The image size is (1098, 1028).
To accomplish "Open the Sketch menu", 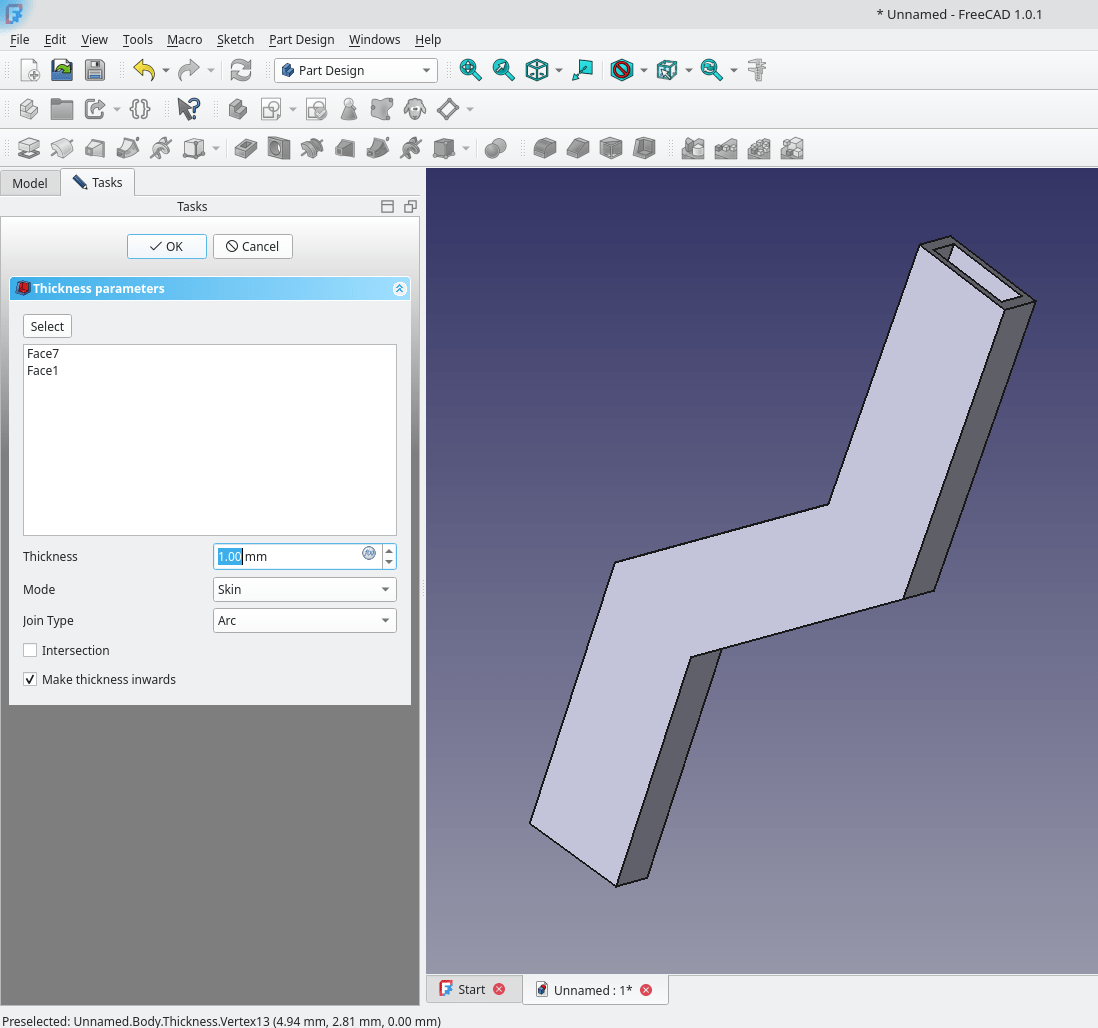I will coord(235,39).
